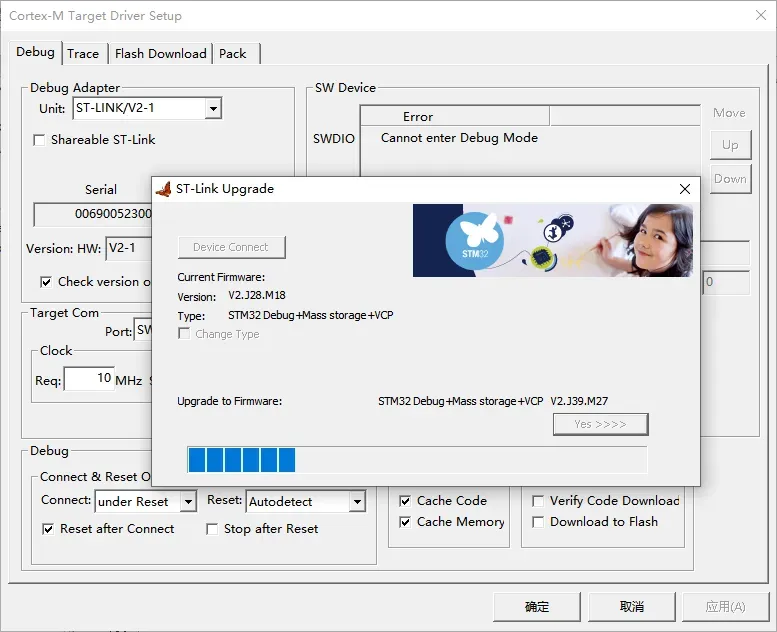This screenshot has width=777, height=632.
Task: Click the ST-Link Upgrade butterfly icon
Action: tap(164, 189)
